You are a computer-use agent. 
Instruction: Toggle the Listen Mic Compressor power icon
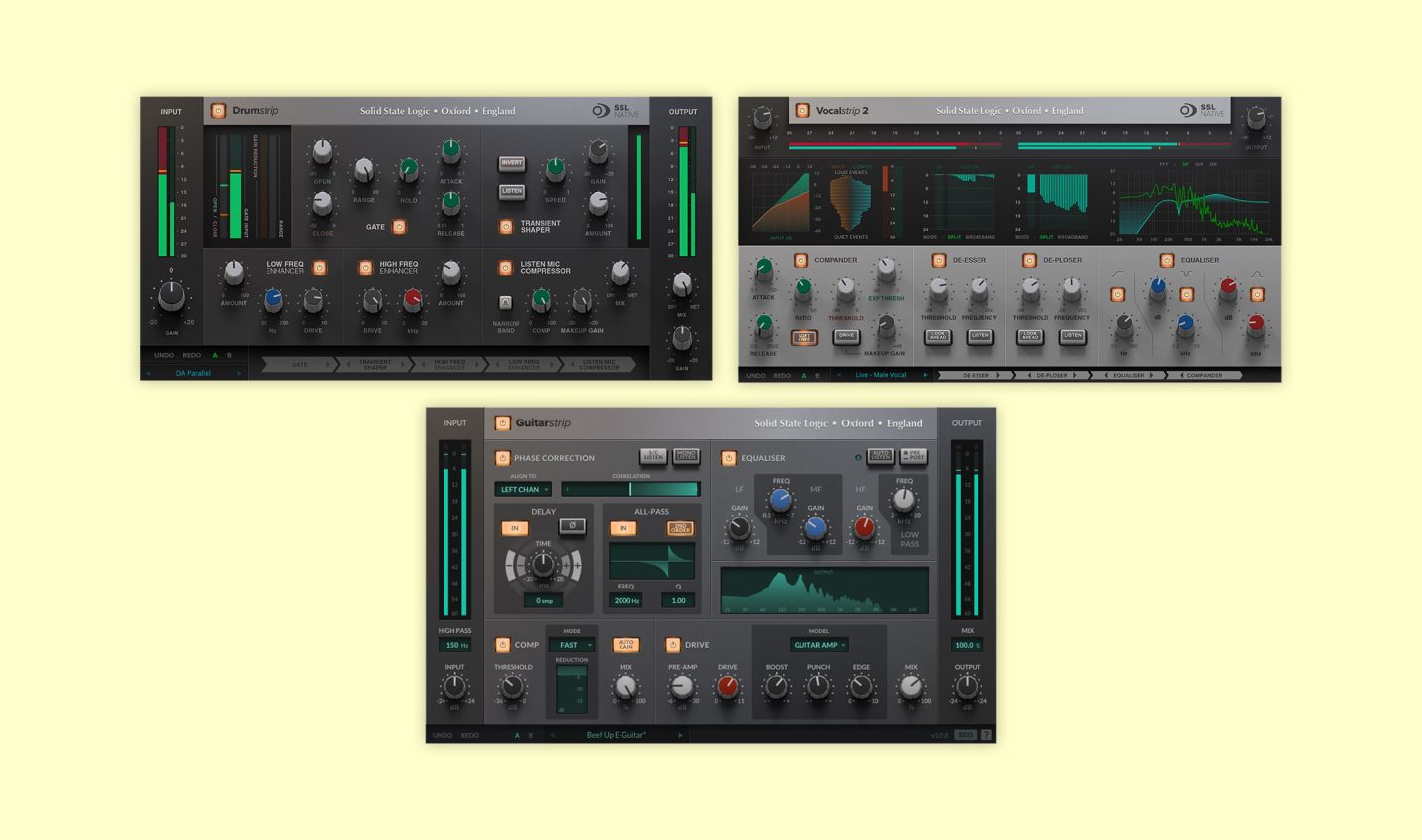(506, 268)
